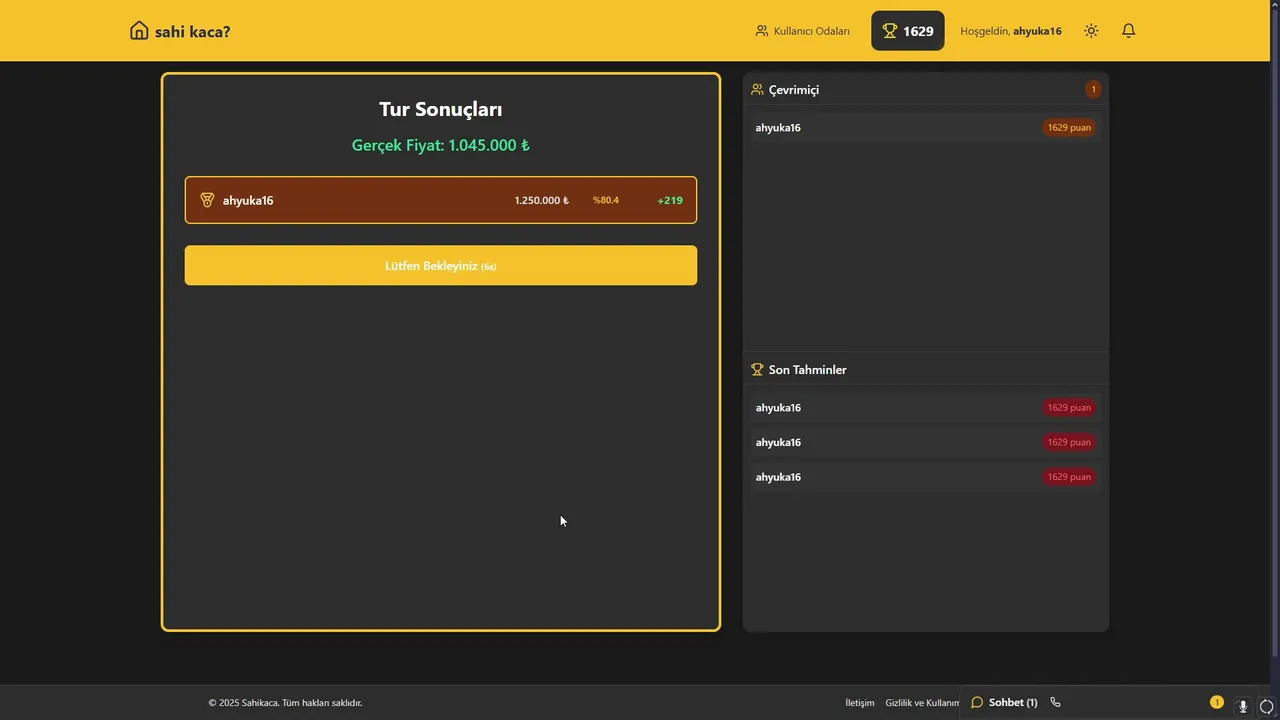The width and height of the screenshot is (1280, 720).
Task: Click the Son Tahminler trophy icon
Action: click(757, 369)
